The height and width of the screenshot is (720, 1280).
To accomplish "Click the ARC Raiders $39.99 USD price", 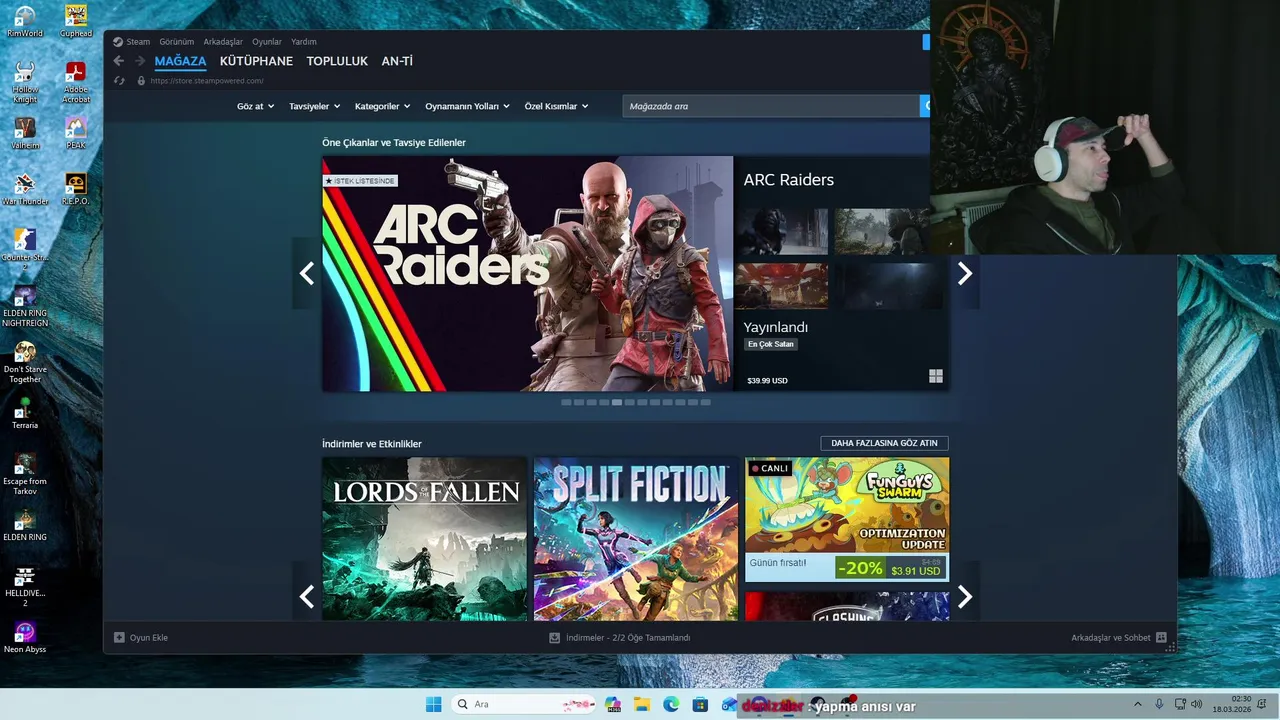I will coord(767,381).
